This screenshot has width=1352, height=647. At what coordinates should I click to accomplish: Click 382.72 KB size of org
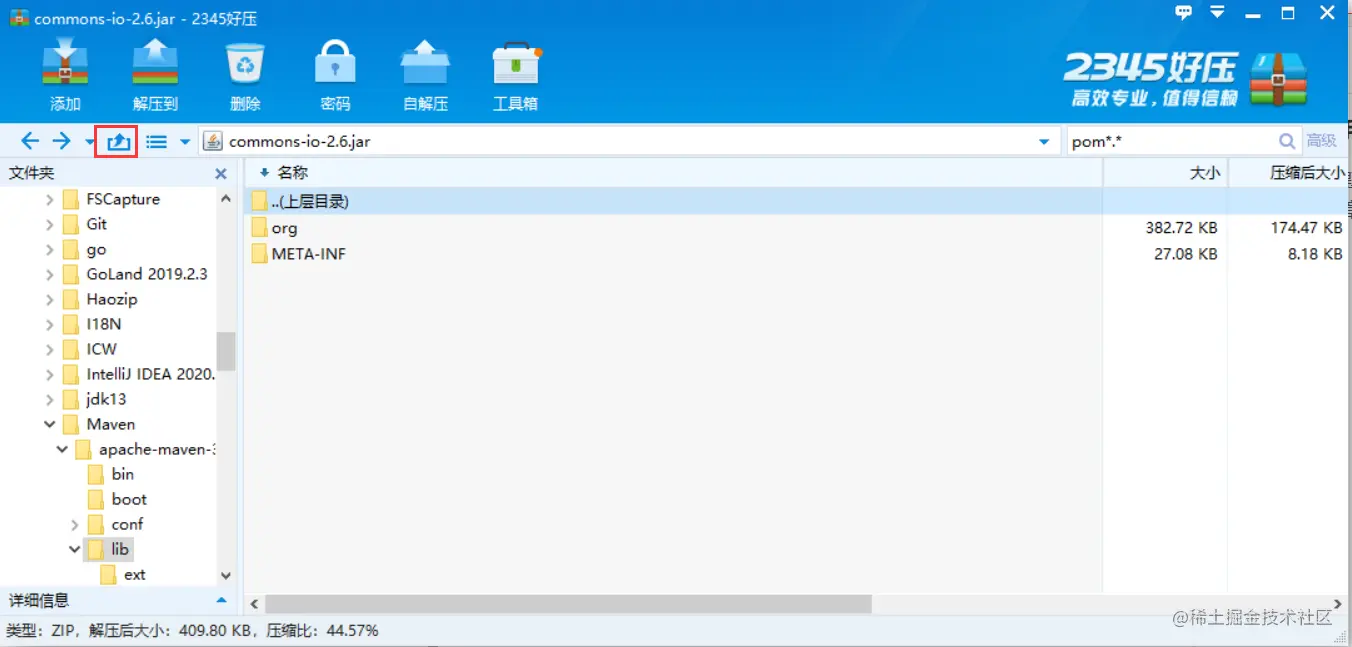pyautogui.click(x=1181, y=228)
